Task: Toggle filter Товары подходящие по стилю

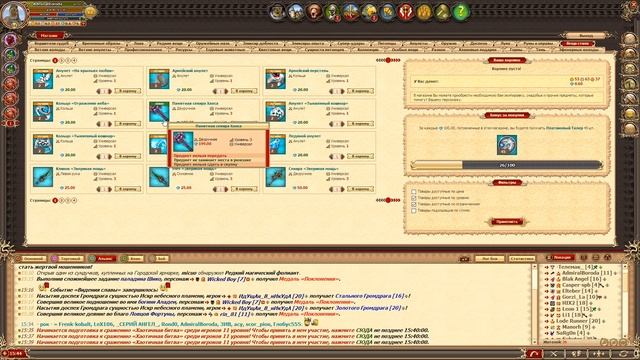Action: click(414, 211)
